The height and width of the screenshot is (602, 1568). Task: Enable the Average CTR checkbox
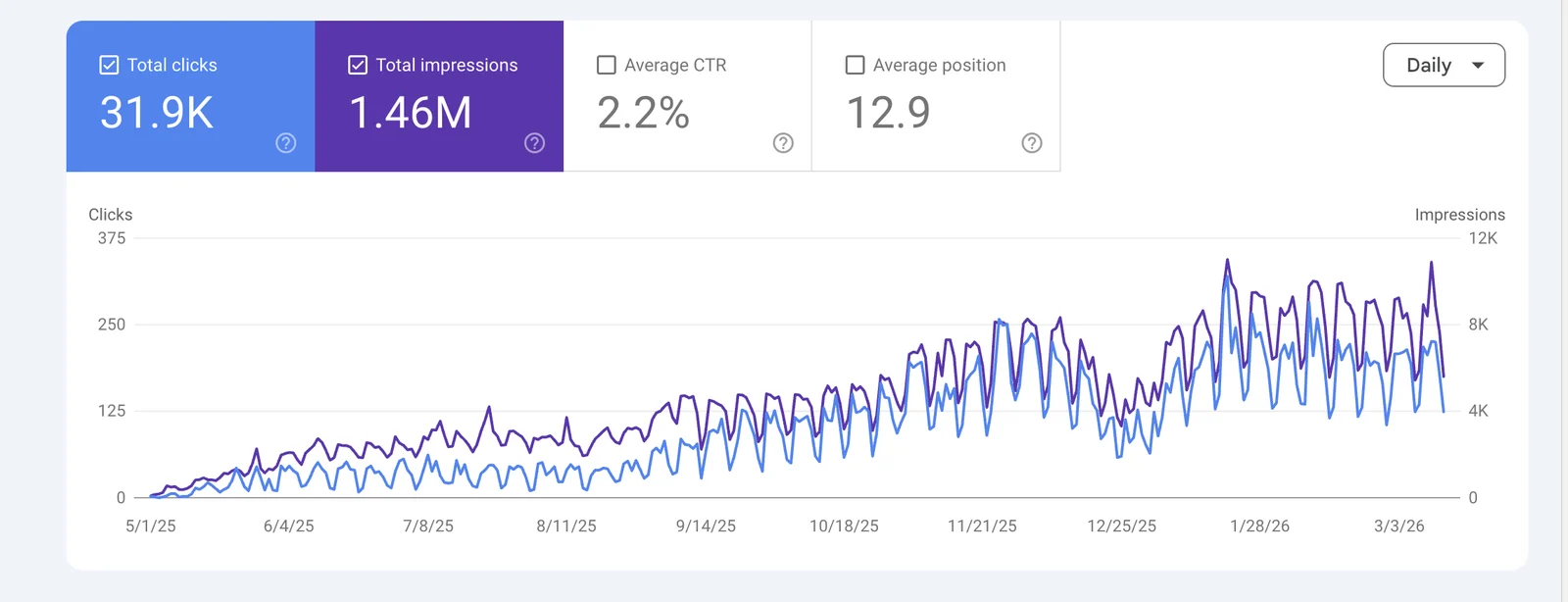pyautogui.click(x=607, y=65)
